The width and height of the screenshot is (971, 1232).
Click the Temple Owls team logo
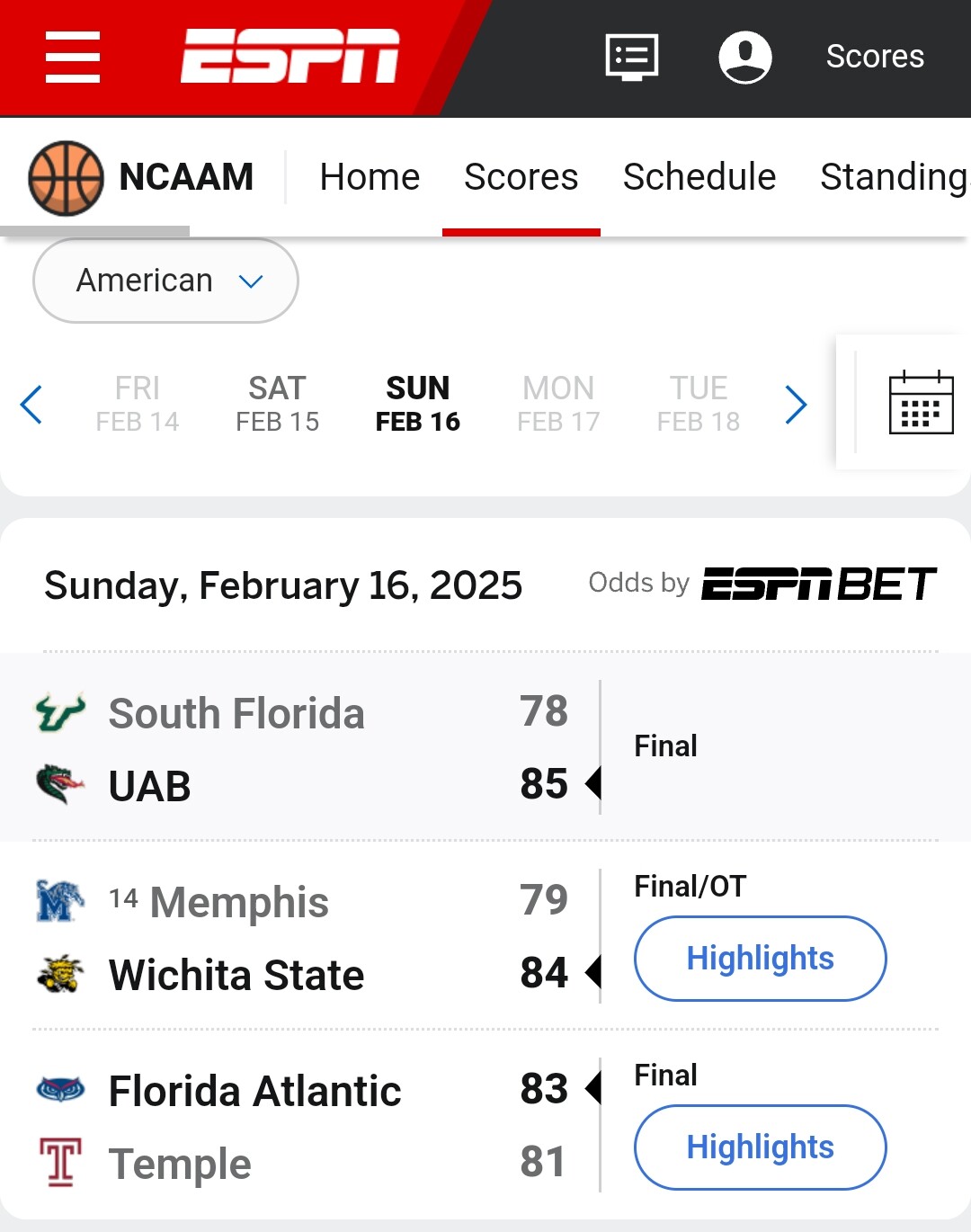click(60, 1162)
